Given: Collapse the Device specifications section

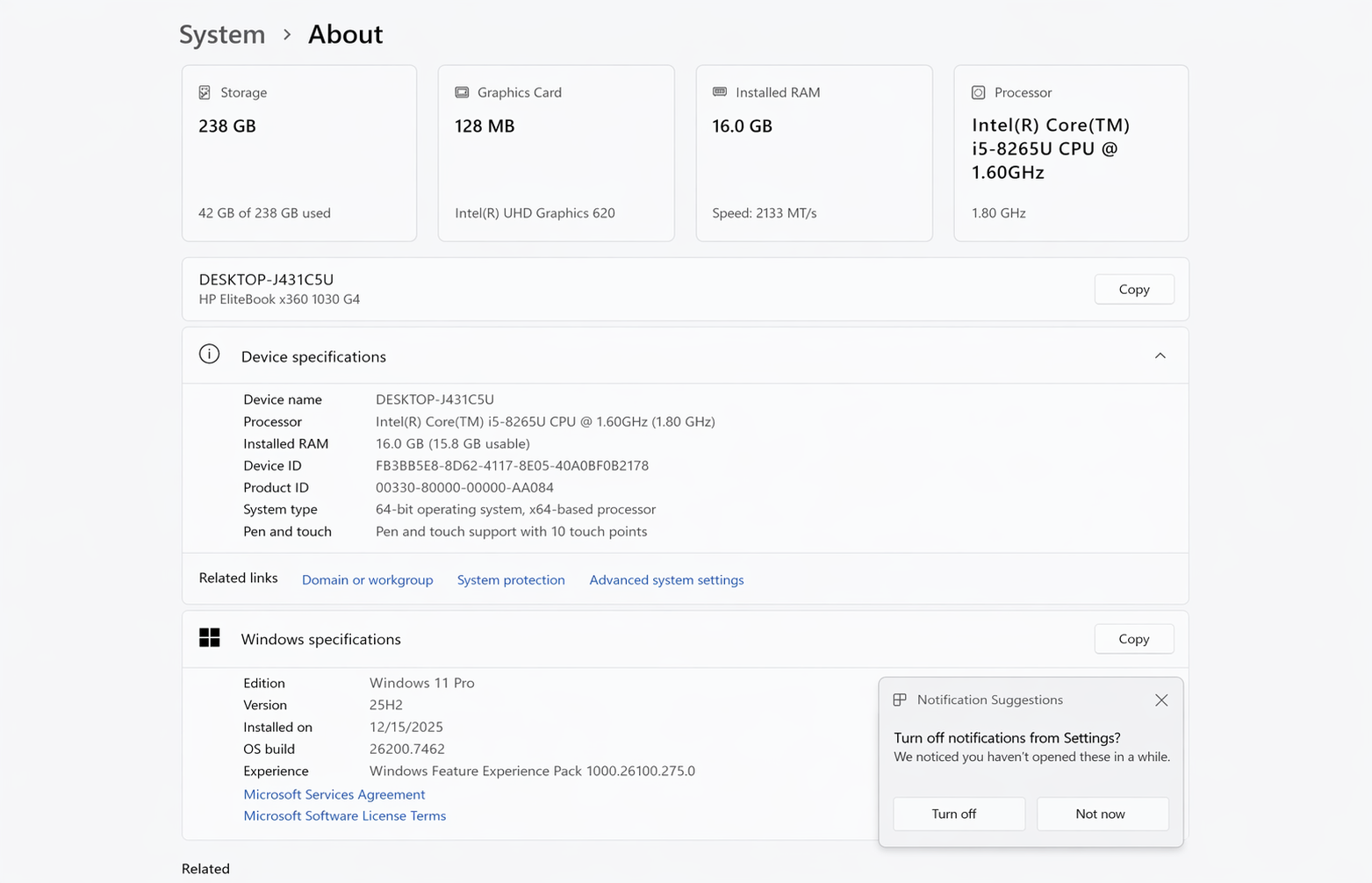Looking at the screenshot, I should pos(1160,355).
